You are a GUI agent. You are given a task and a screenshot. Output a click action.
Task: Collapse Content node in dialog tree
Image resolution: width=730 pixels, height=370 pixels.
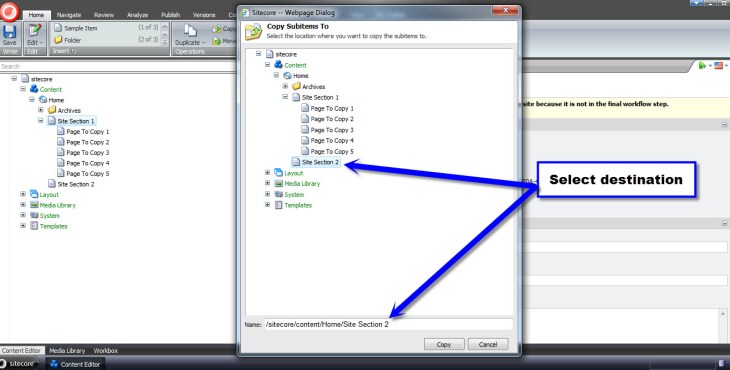point(268,65)
